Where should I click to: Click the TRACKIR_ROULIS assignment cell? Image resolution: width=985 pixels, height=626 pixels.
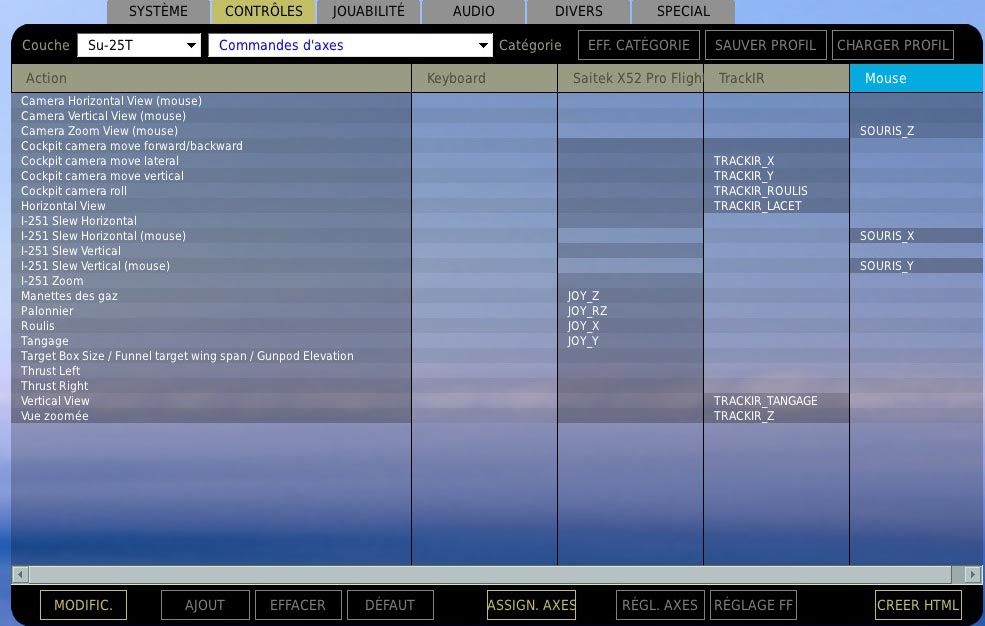[x=776, y=192]
